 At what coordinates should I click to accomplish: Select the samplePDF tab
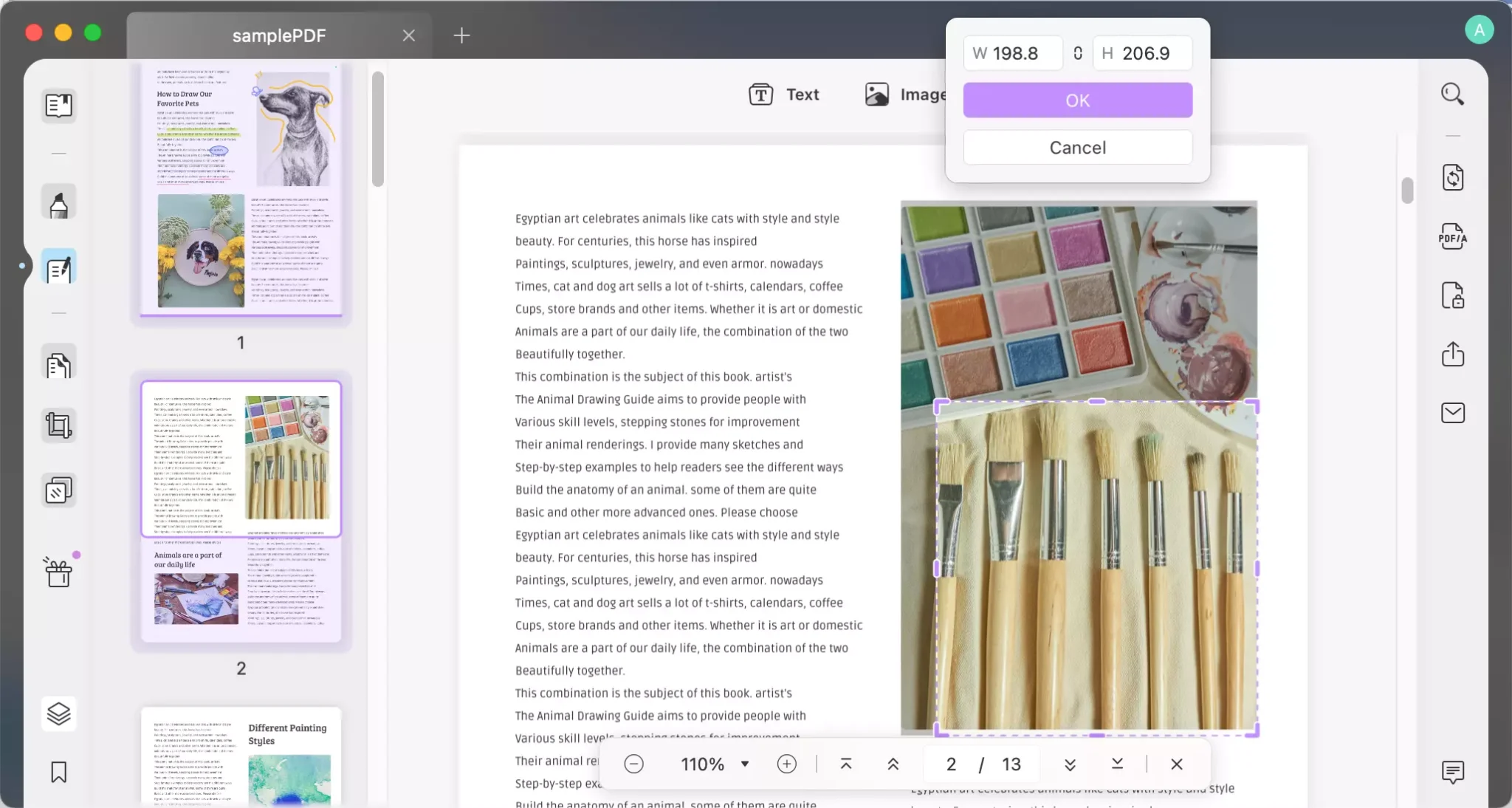click(279, 35)
